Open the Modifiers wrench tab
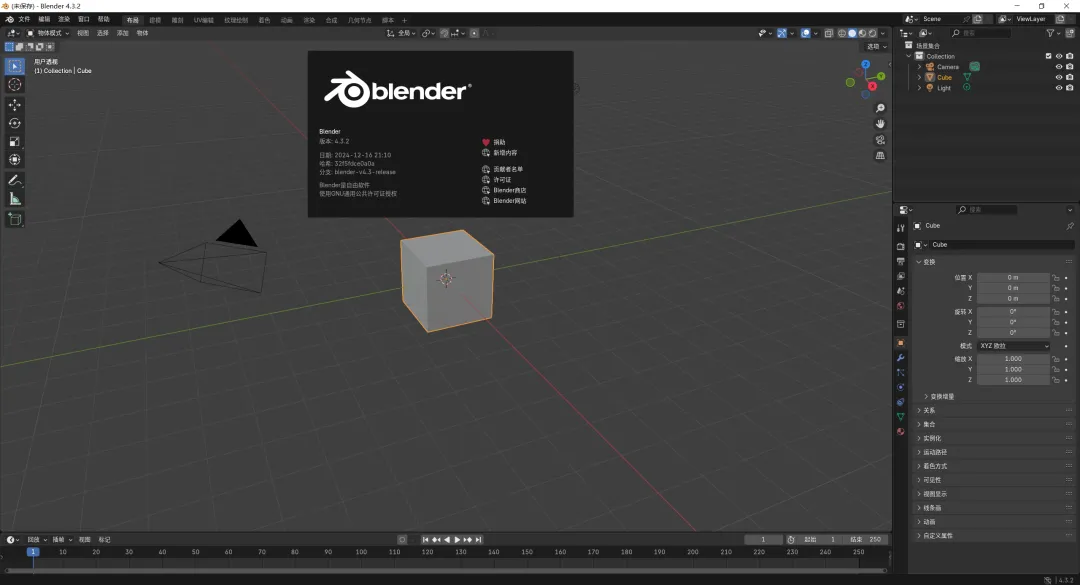Image resolution: width=1080 pixels, height=585 pixels. pos(901,358)
